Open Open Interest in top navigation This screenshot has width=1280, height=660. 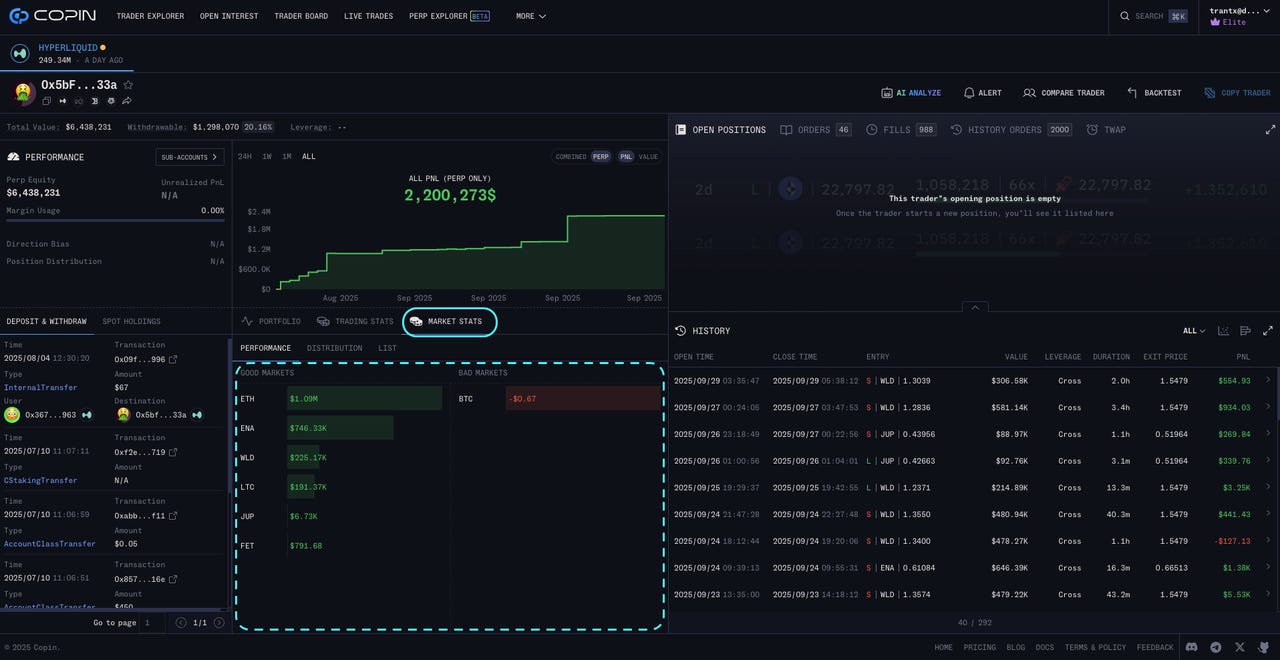click(229, 16)
